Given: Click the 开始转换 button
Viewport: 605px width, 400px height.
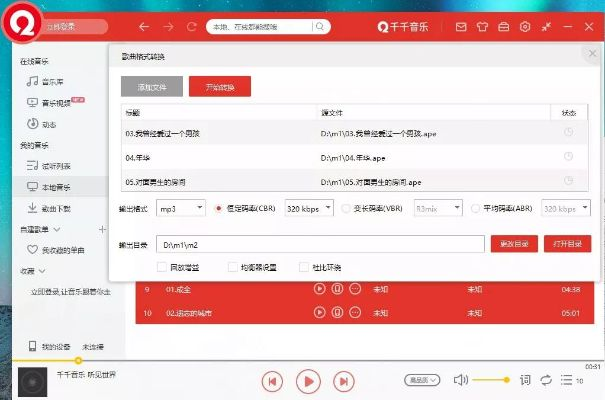Looking at the screenshot, I should [x=219, y=87].
